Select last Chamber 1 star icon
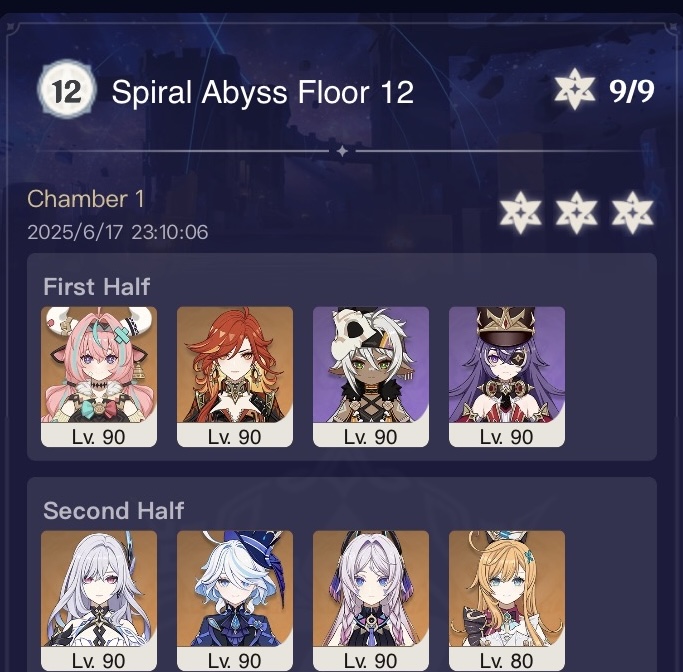The width and height of the screenshot is (683, 672). 632,213
